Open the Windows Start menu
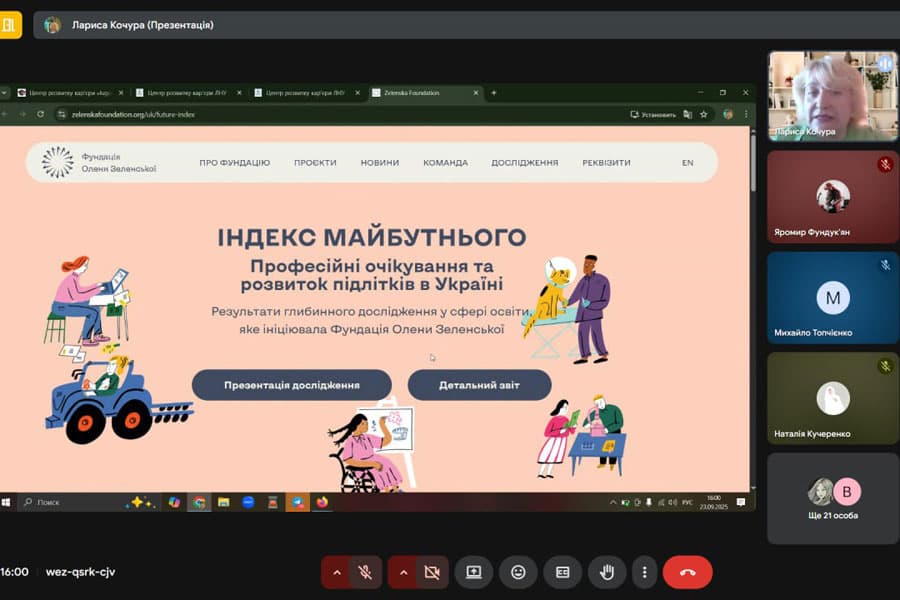The image size is (900, 600). point(6,502)
